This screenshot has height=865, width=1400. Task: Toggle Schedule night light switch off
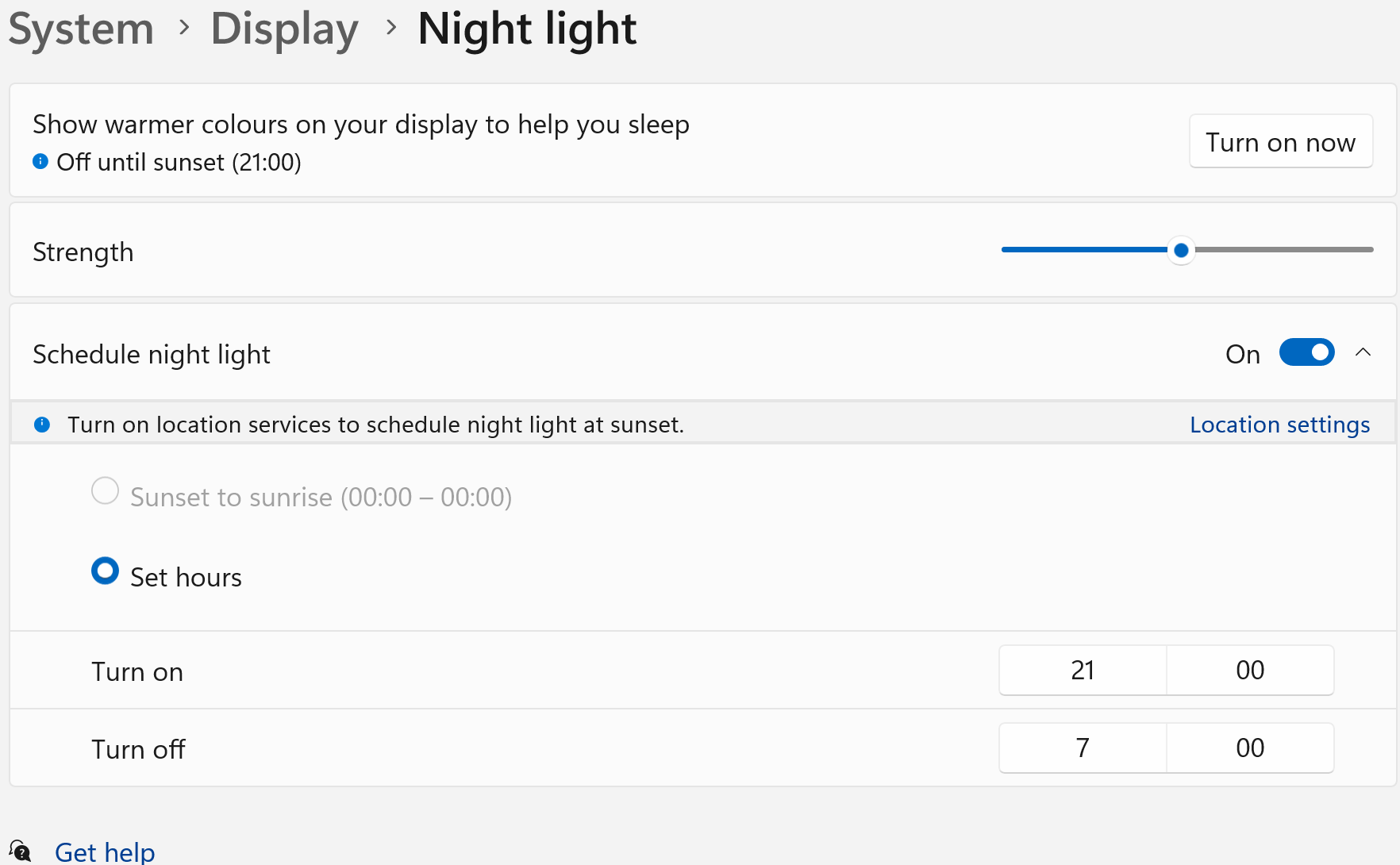click(x=1306, y=352)
